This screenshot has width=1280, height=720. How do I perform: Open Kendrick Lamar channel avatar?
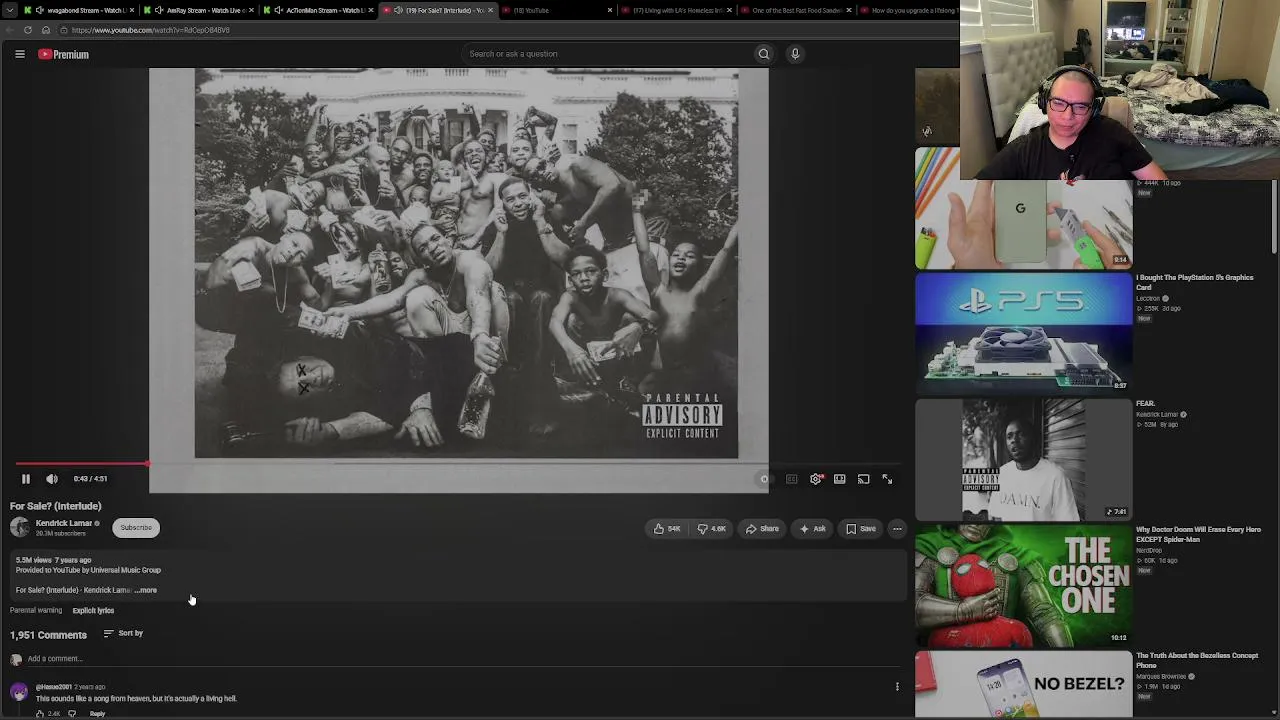click(x=20, y=527)
